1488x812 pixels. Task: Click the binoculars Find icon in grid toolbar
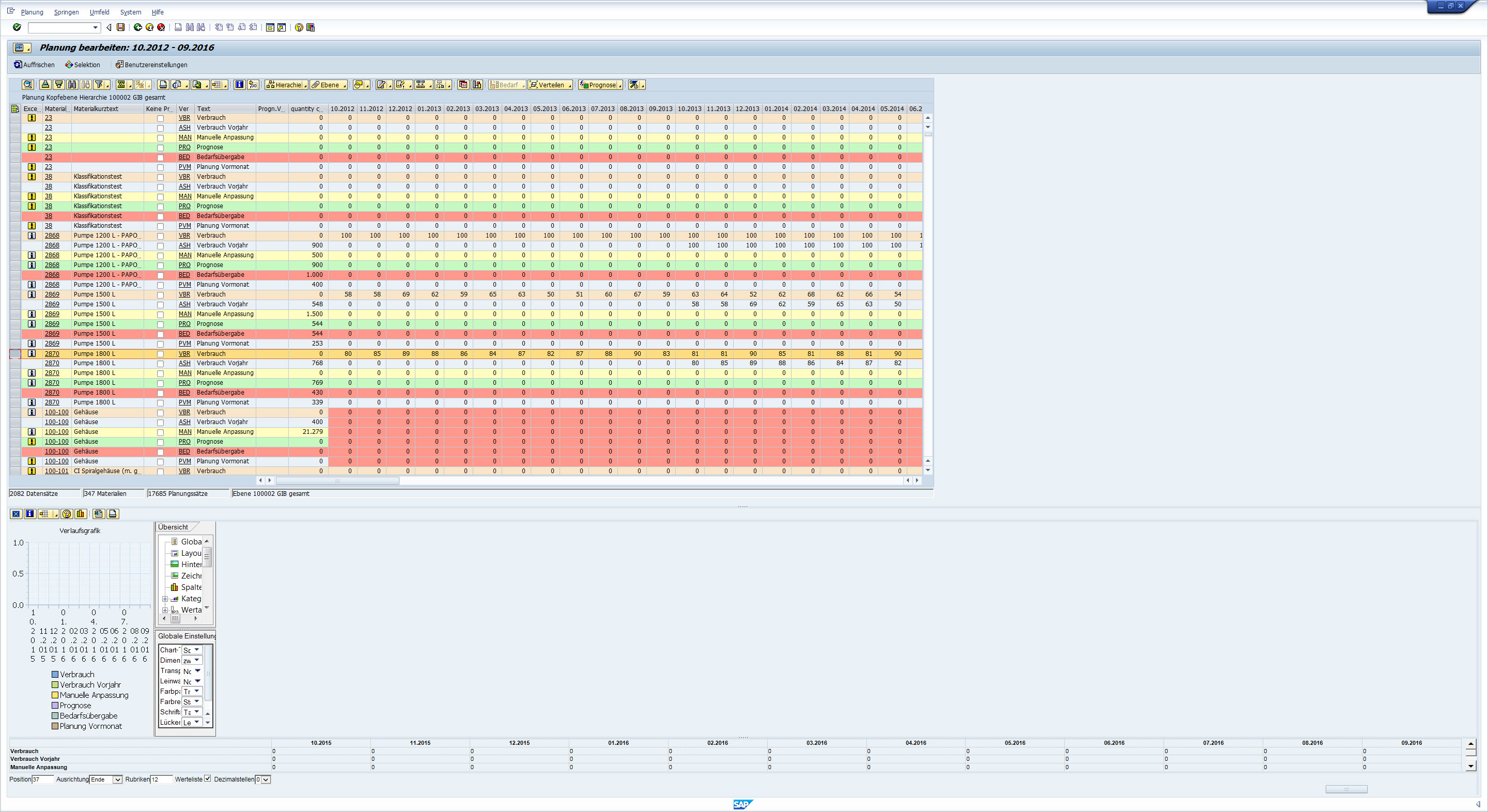(72, 85)
